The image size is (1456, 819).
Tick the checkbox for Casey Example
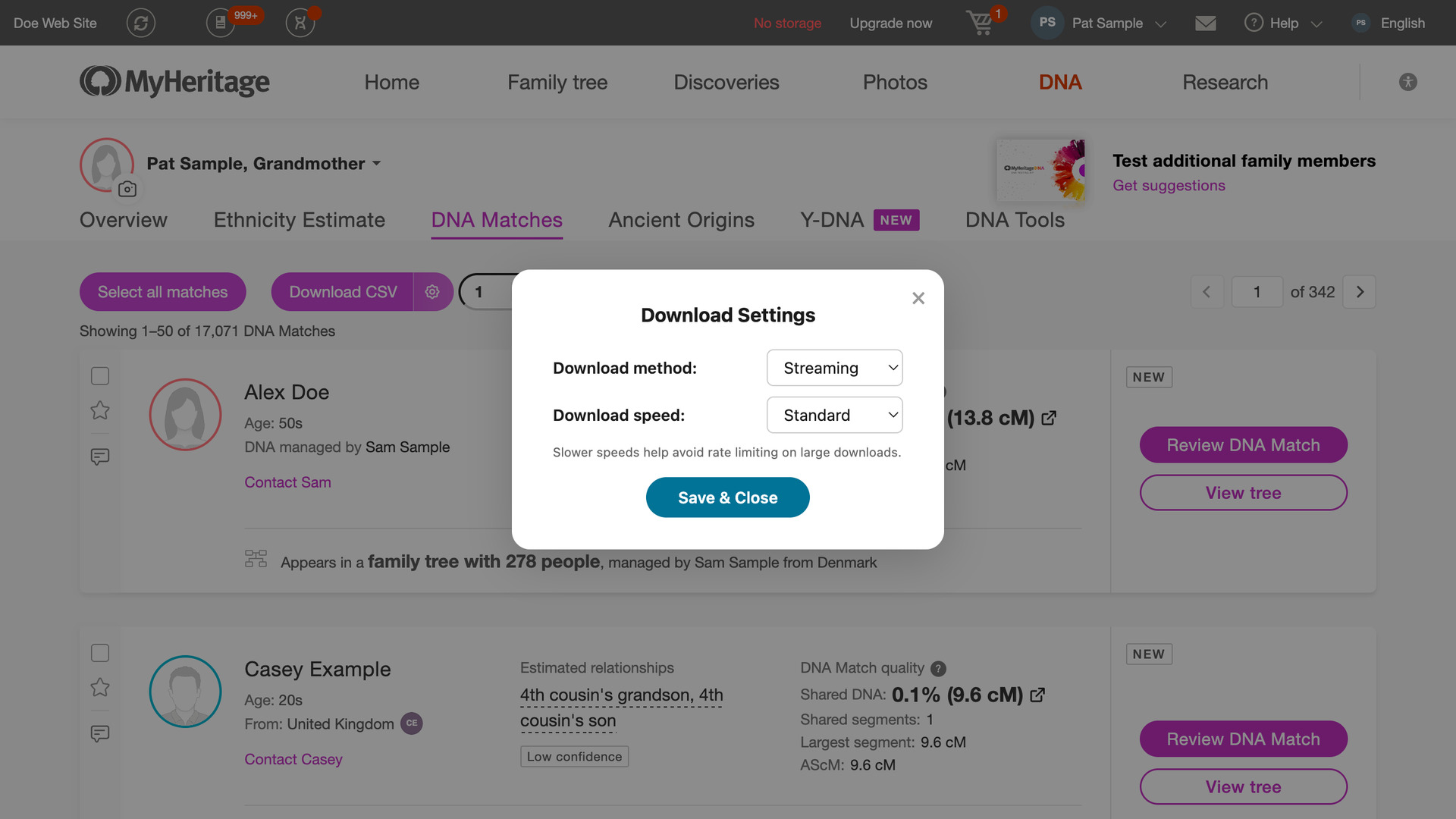pyautogui.click(x=100, y=653)
